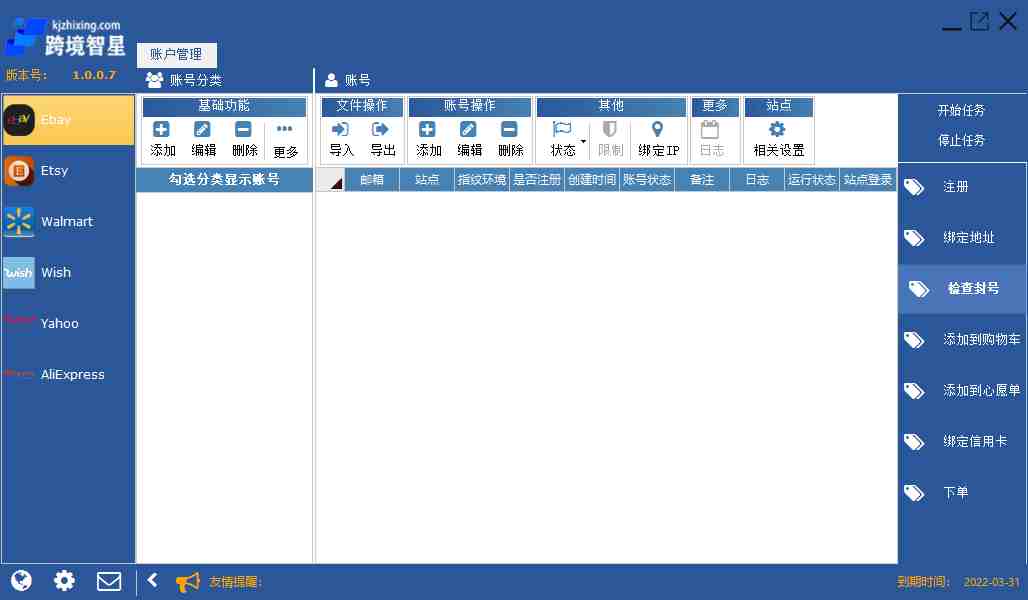Click the 是否注册 column header

pyautogui.click(x=537, y=180)
